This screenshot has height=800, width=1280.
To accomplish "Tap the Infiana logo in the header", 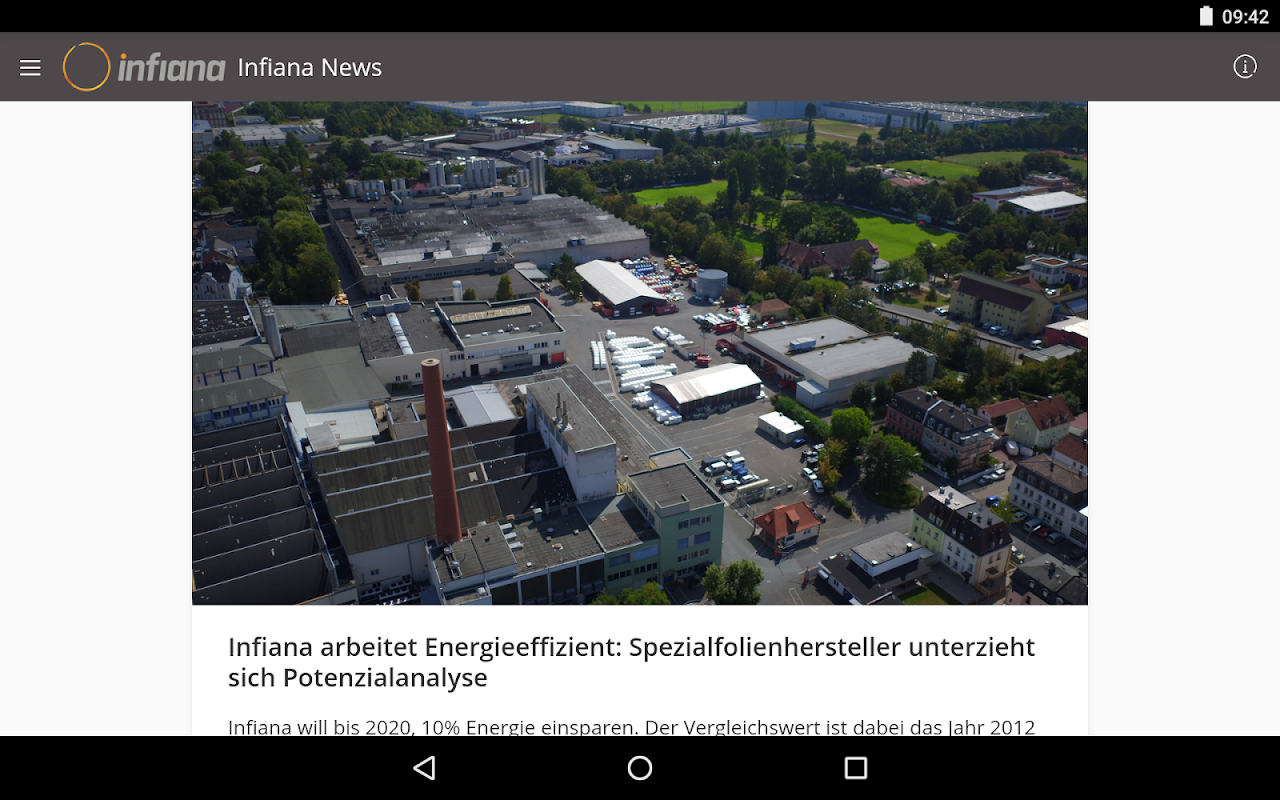I will tap(144, 67).
